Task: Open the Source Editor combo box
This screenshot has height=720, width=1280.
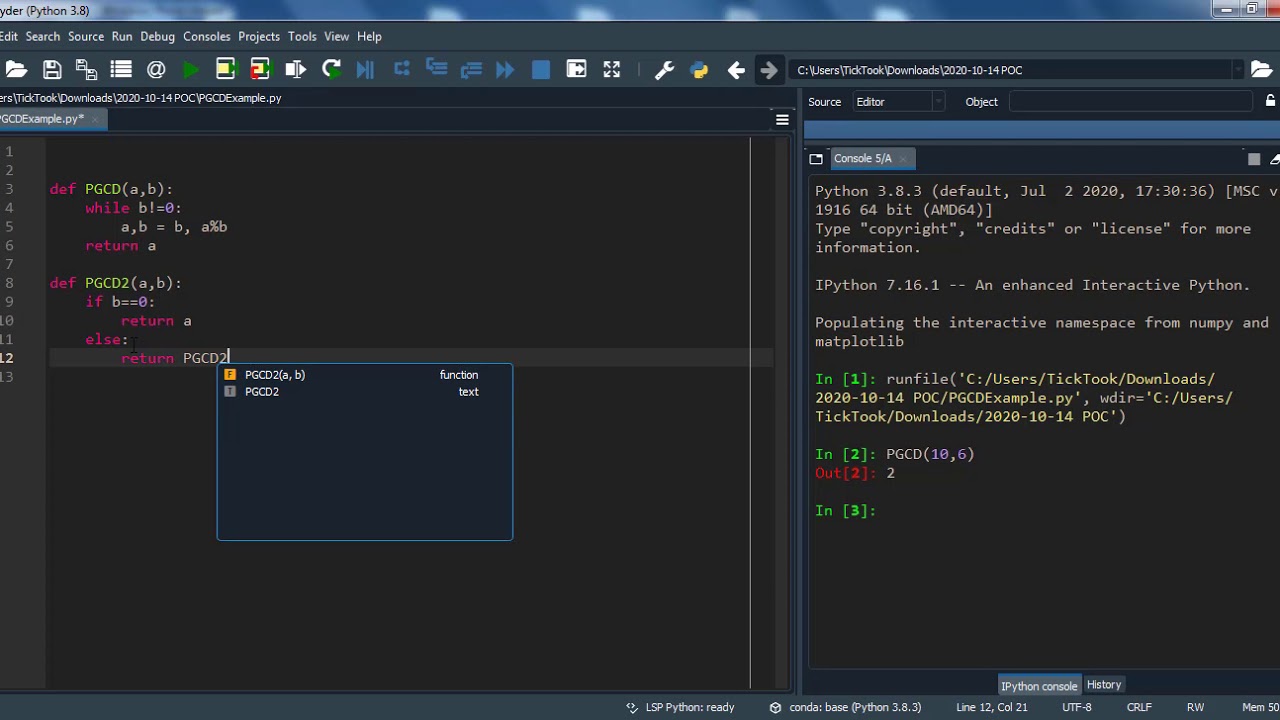Action: (898, 101)
